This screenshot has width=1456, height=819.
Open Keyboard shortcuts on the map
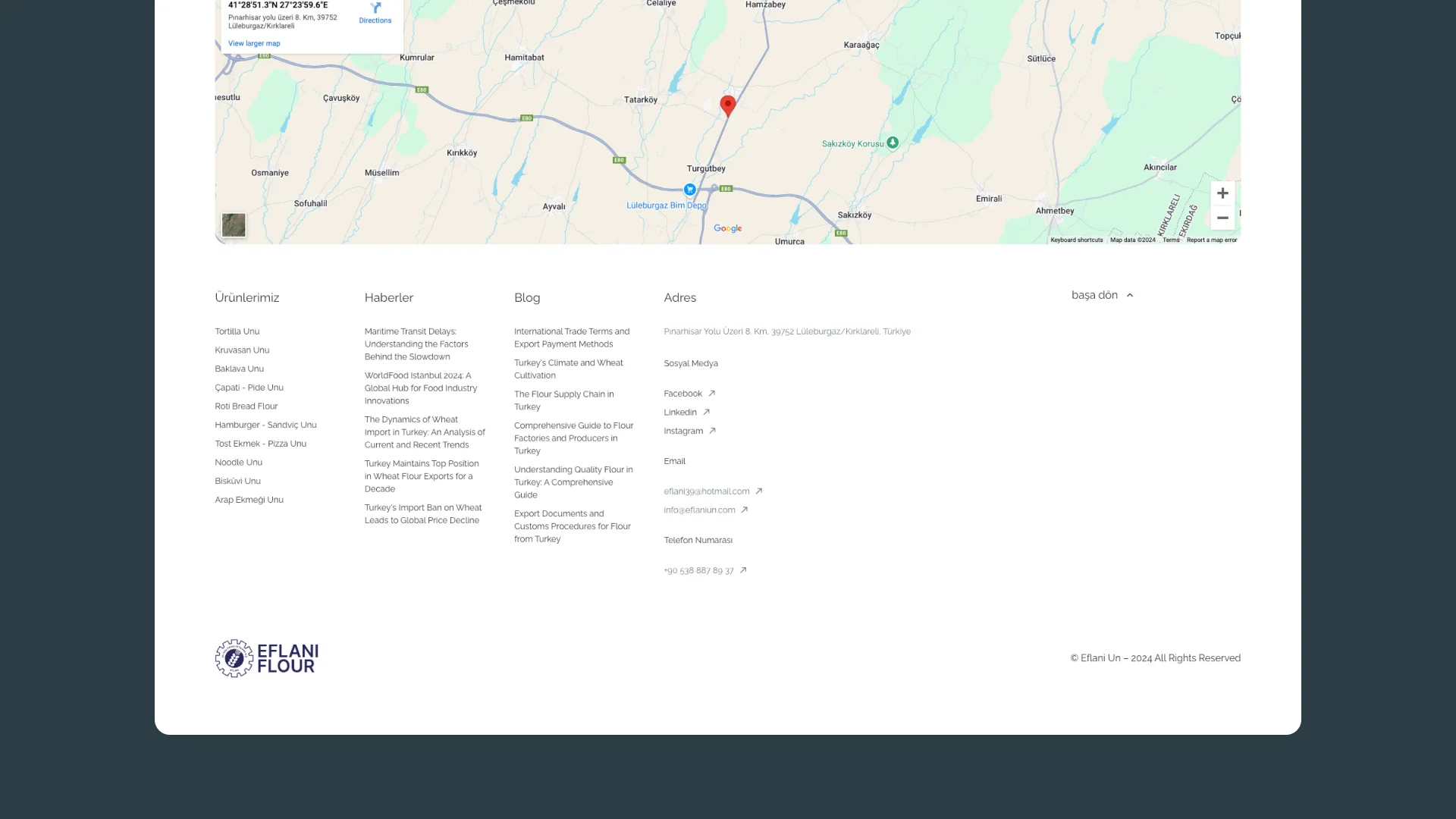pos(1077,240)
